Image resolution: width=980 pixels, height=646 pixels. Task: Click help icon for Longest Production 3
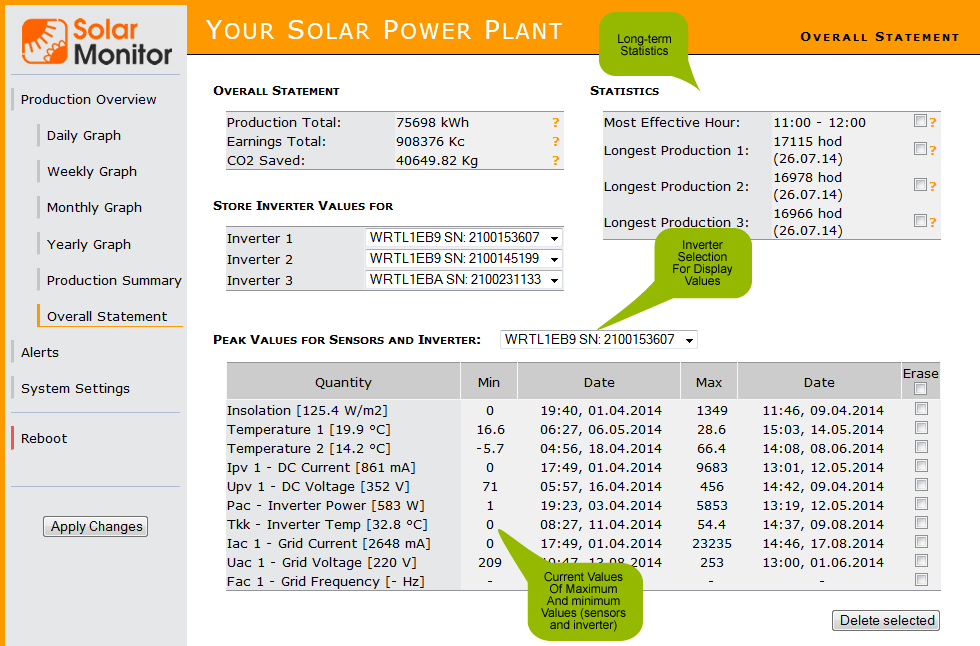point(933,222)
